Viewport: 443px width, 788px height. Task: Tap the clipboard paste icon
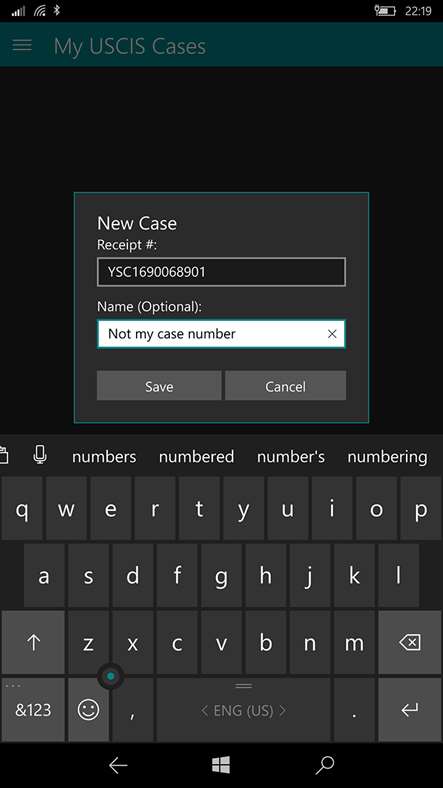[4, 455]
